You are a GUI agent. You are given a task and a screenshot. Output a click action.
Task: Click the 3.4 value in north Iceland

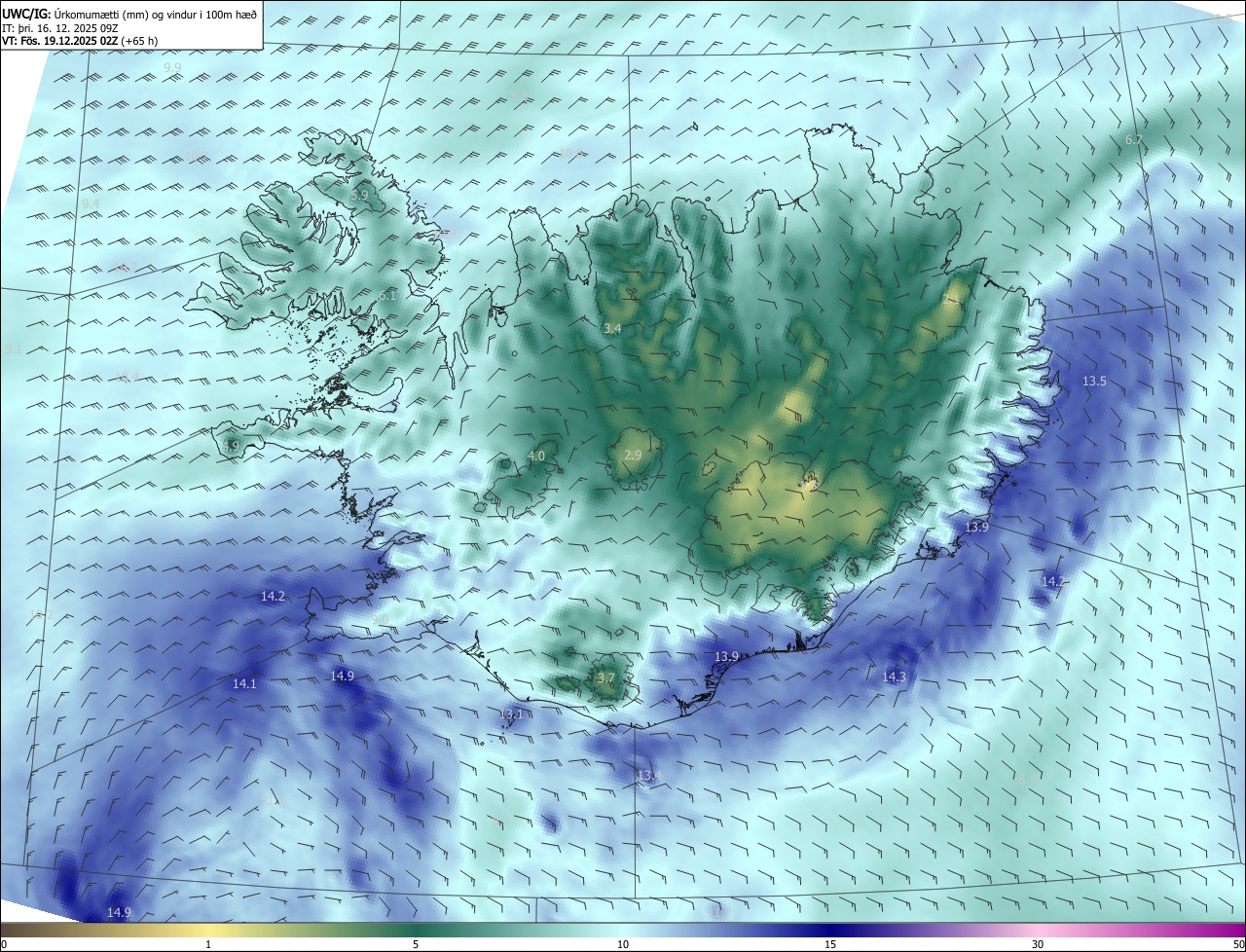612,329
